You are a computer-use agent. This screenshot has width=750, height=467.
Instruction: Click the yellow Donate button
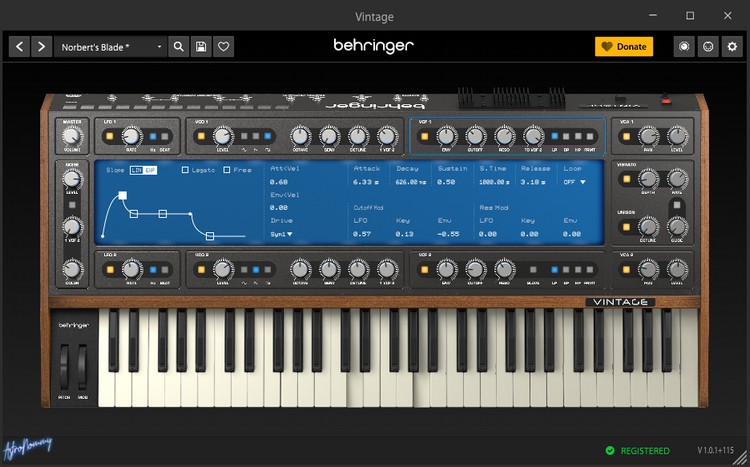pos(624,46)
